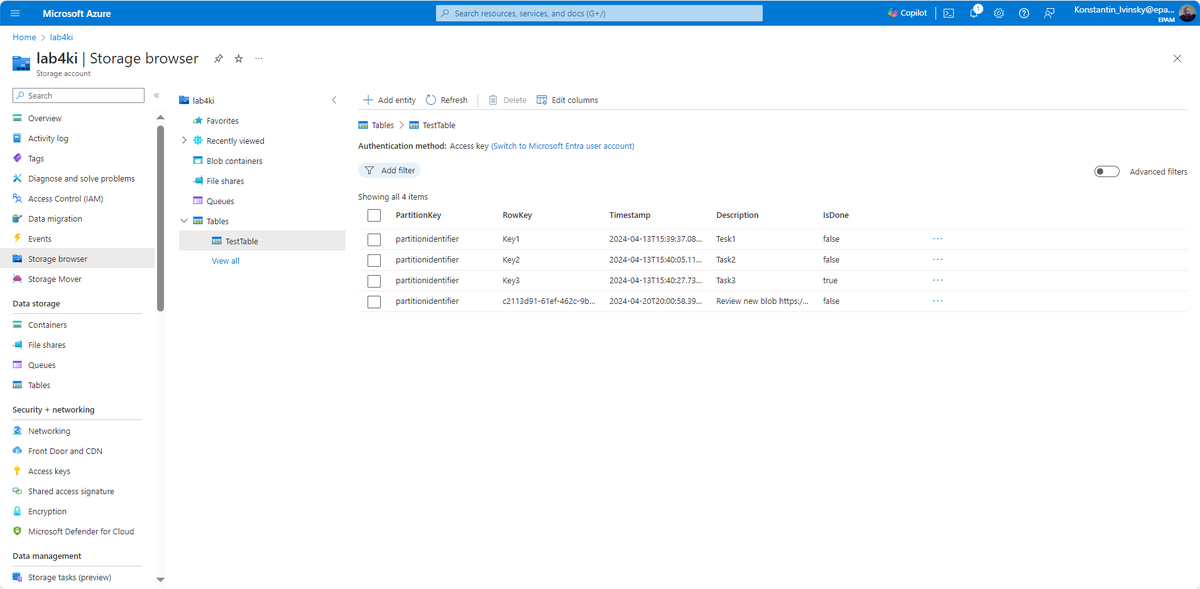Screen dimensions: 1200x589
Task: Close the Storage browser blade
Action: (1177, 59)
